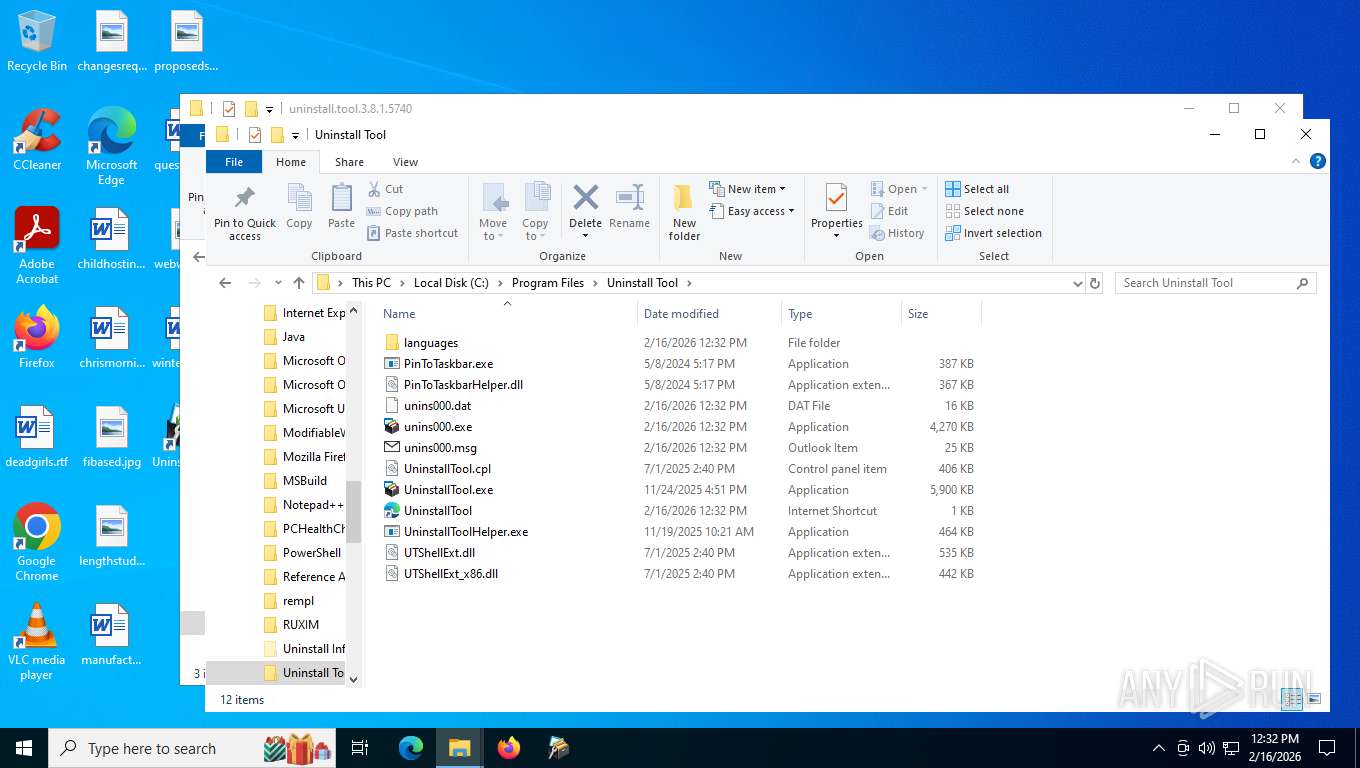This screenshot has width=1360, height=768.
Task: Open the New item dropdown
Action: 747,189
